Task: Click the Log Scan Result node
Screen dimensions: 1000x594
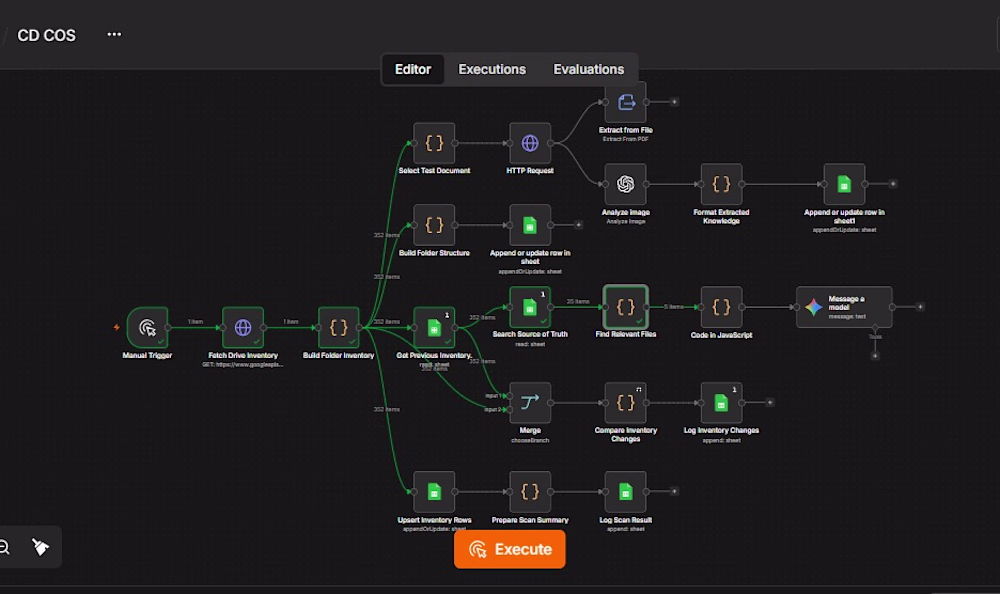Action: point(626,492)
